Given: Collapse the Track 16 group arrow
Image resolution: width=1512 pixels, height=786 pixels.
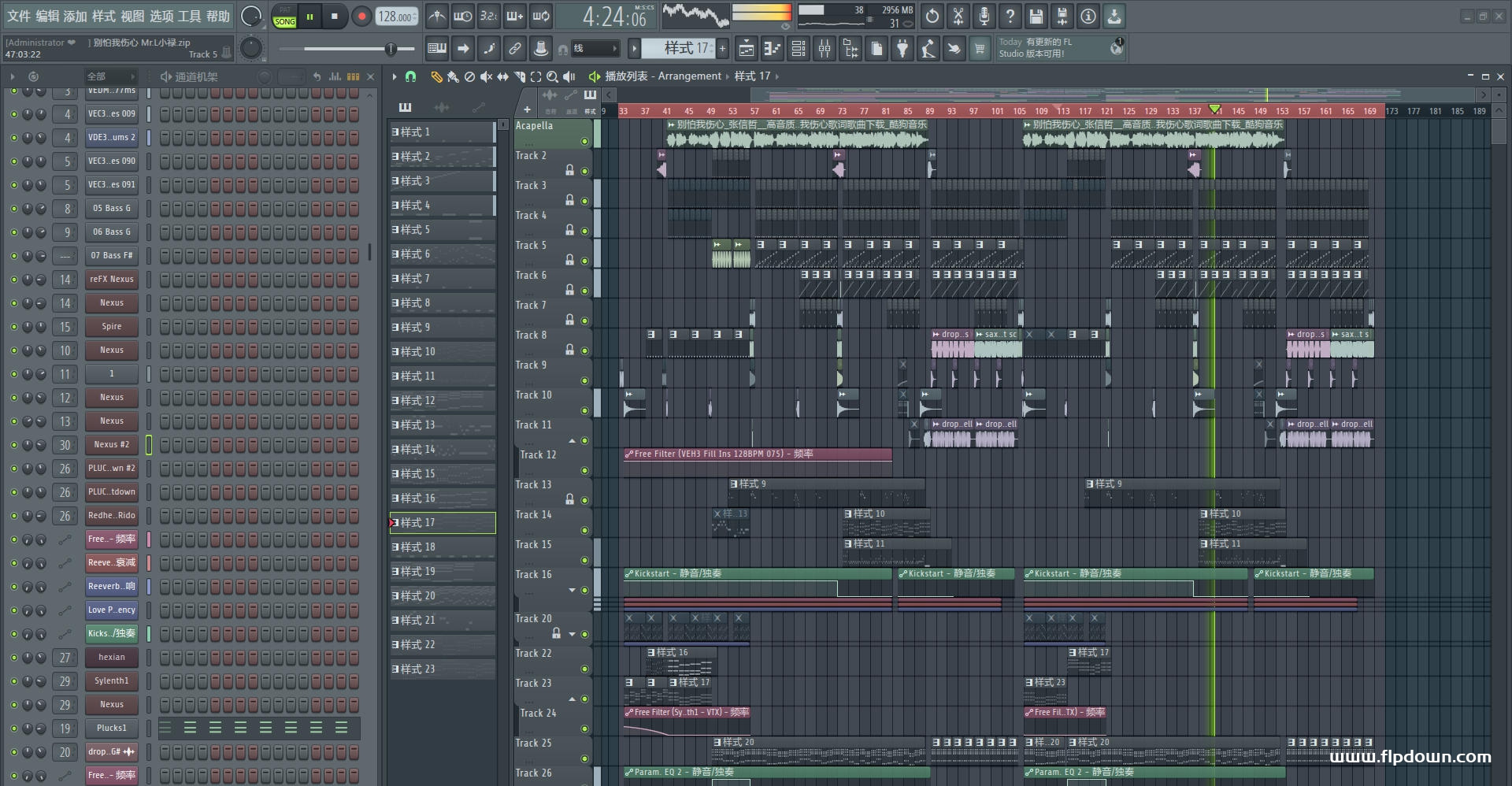Looking at the screenshot, I should pos(573,590).
